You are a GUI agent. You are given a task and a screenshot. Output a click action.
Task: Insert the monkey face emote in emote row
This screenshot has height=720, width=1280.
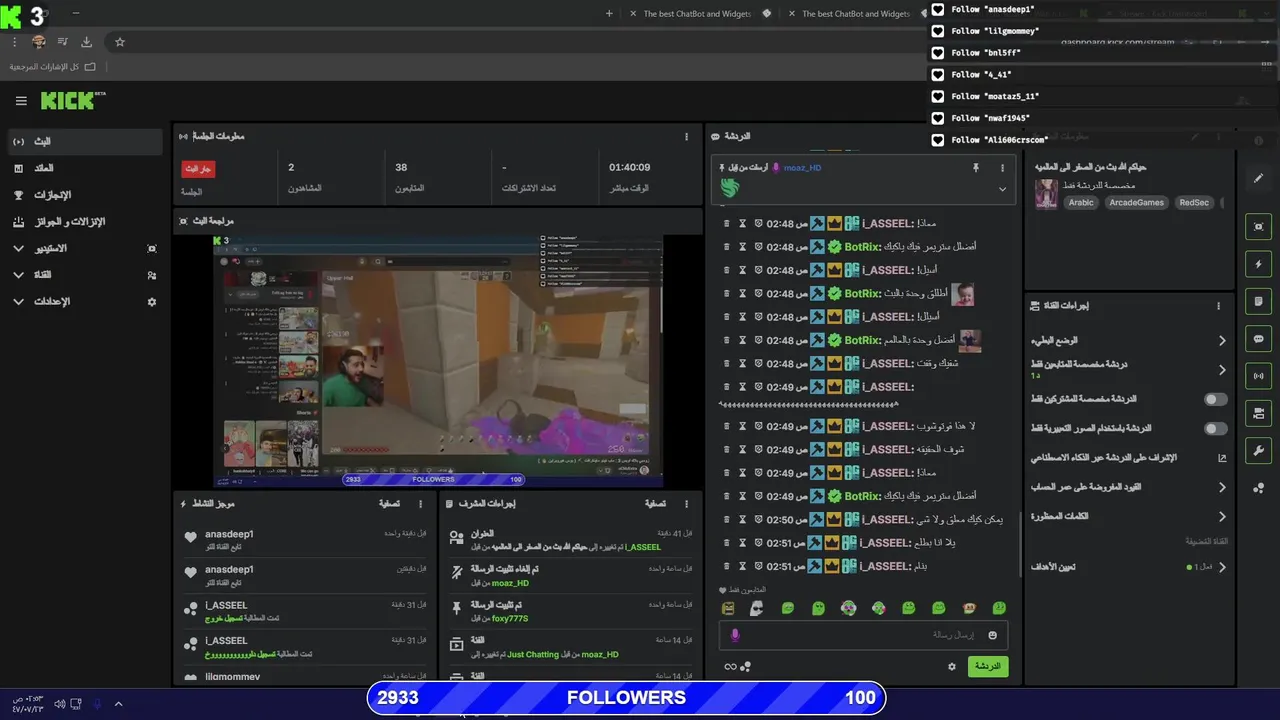coord(969,608)
